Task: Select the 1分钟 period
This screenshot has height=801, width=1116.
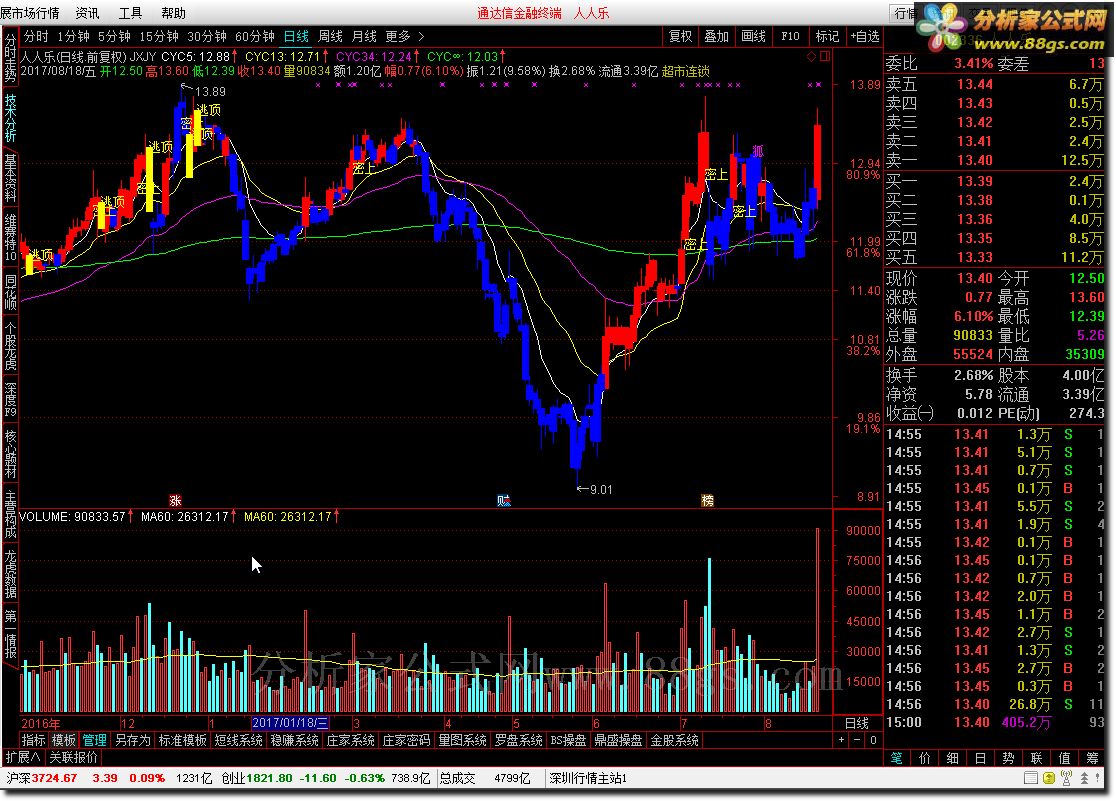Action: pos(73,36)
